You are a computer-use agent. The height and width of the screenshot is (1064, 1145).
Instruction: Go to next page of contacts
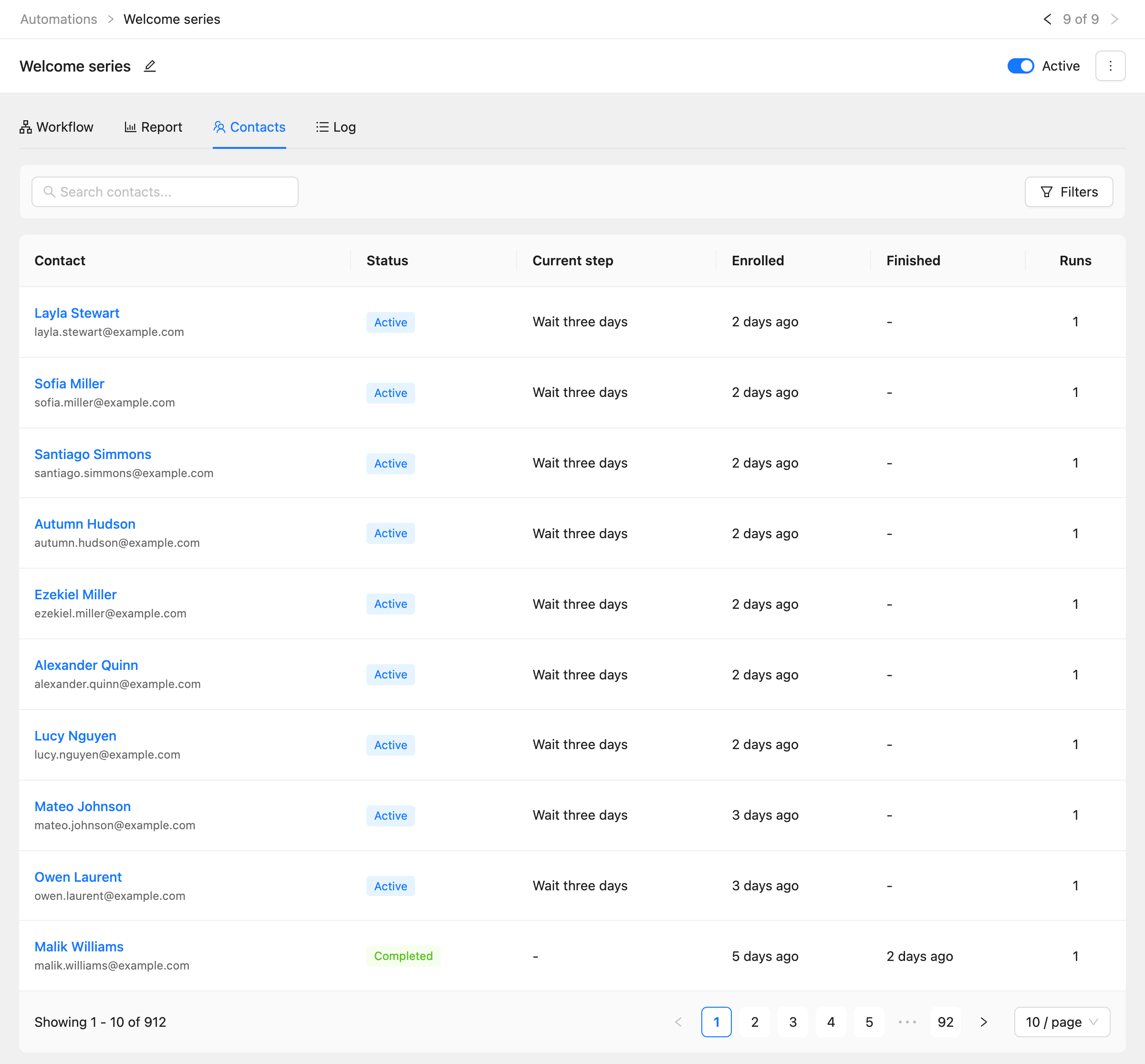[x=984, y=1022]
